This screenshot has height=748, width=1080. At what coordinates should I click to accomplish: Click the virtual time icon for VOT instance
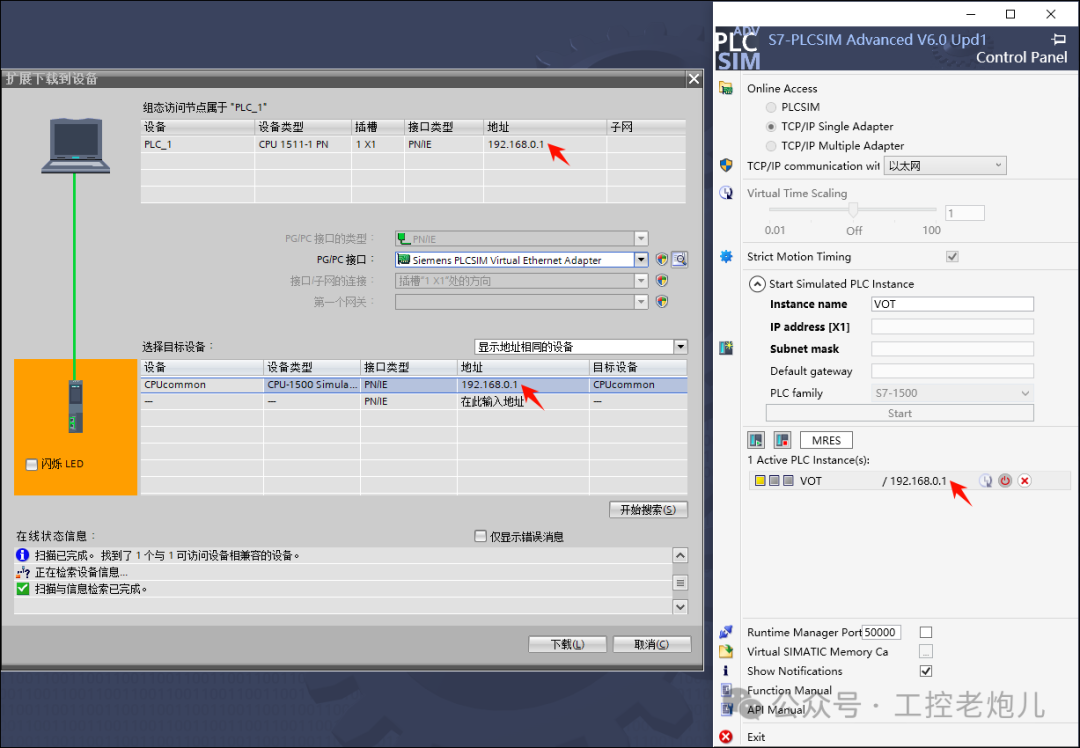click(x=986, y=481)
